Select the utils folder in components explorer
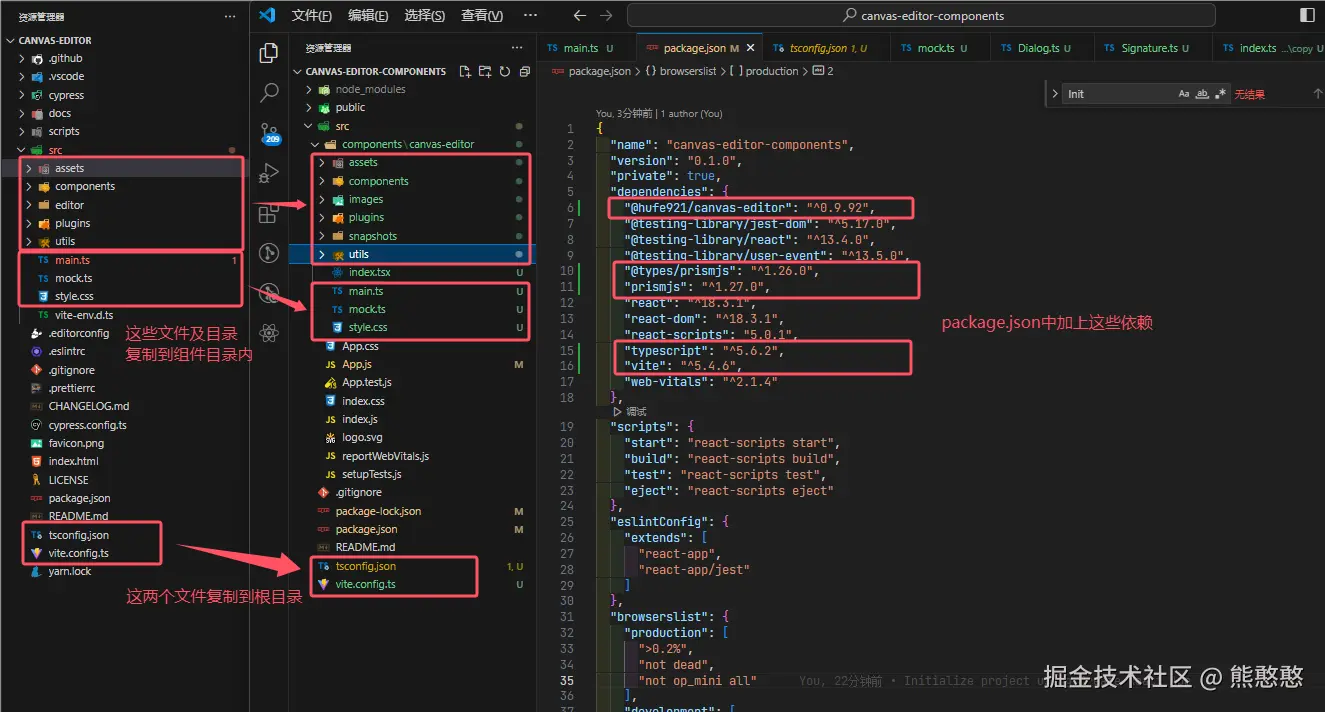This screenshot has height=712, width=1325. 411,254
